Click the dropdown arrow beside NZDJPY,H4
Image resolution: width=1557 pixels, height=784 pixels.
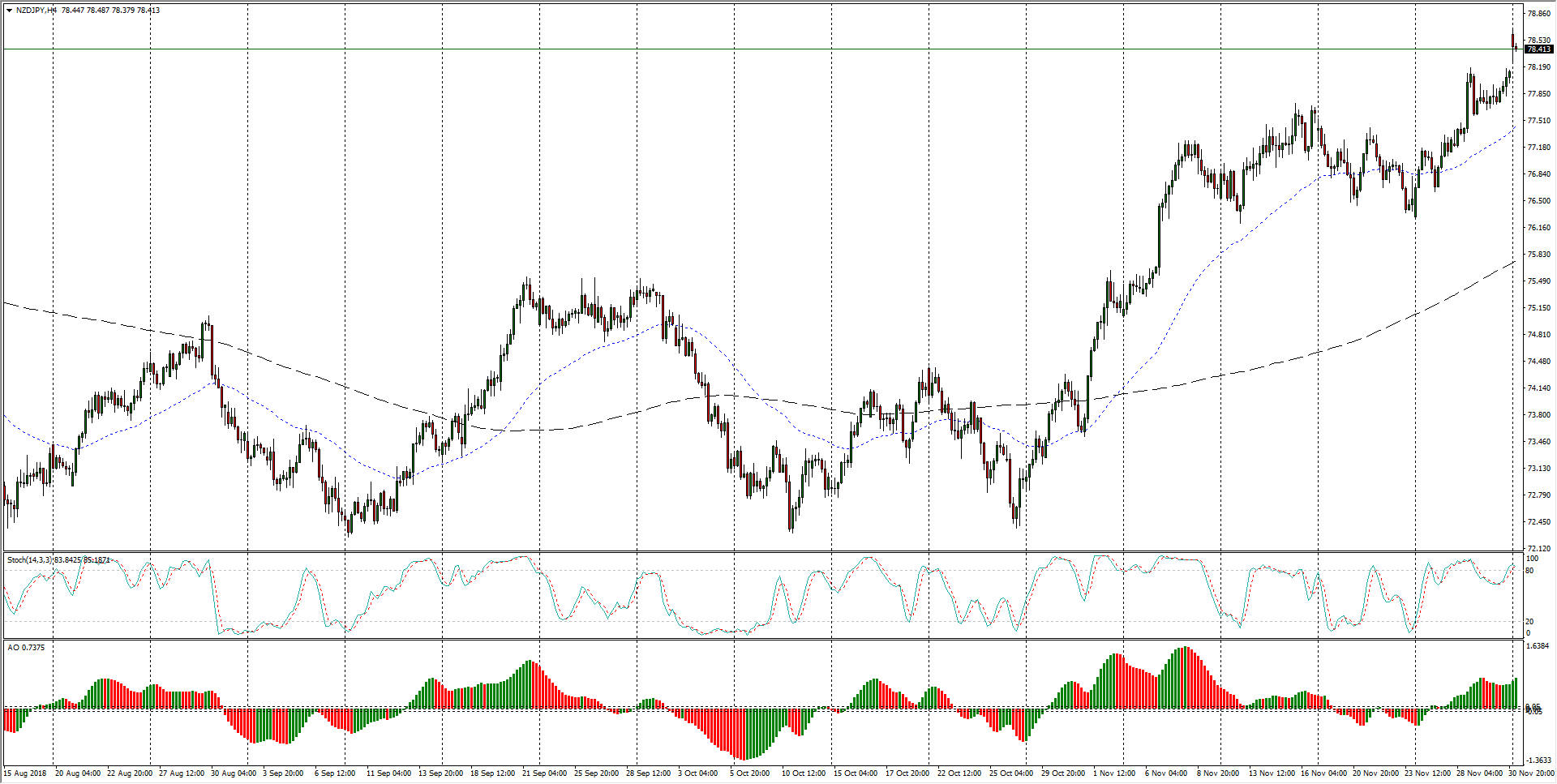coord(9,11)
